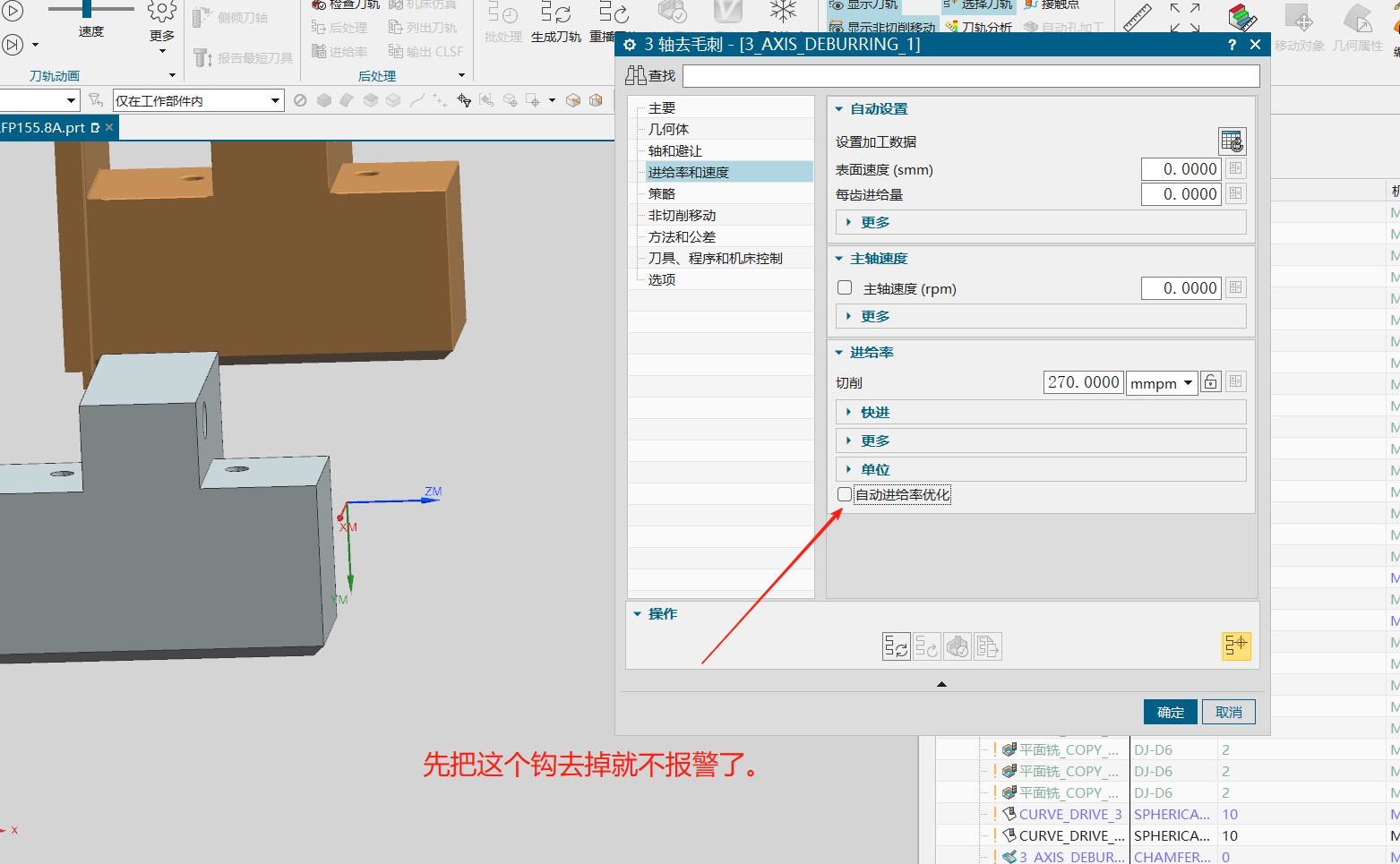Enable the 主轴速度 (rpm) checkbox

tap(845, 287)
